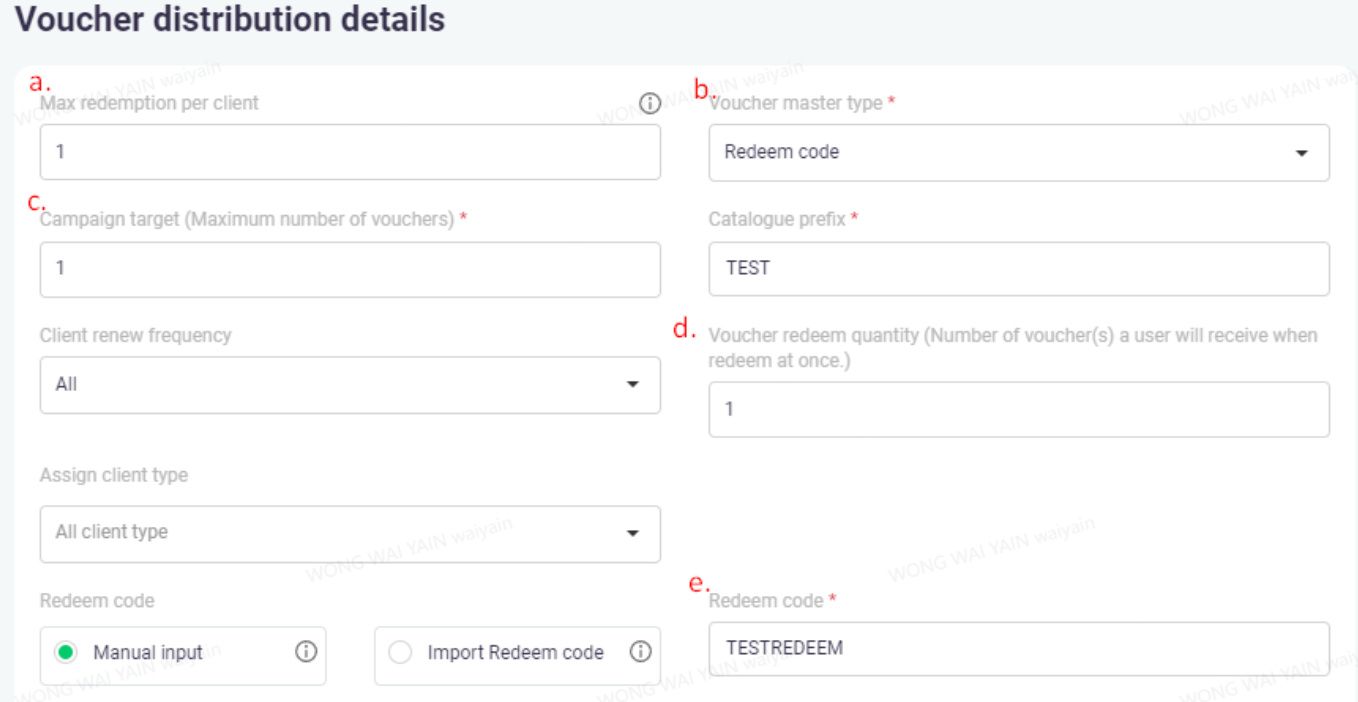The image size is (1358, 702).
Task: Expand the Client renew frequency dropdown
Action: point(350,385)
